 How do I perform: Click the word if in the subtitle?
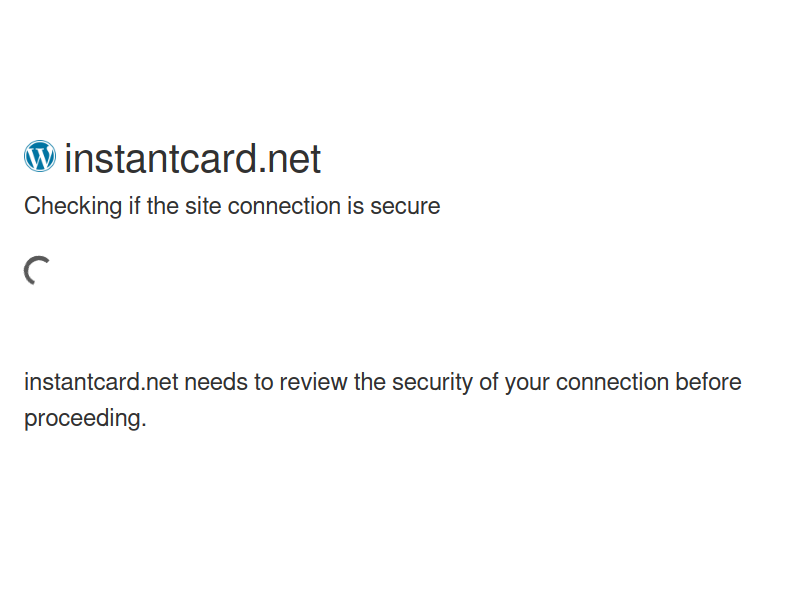point(134,206)
